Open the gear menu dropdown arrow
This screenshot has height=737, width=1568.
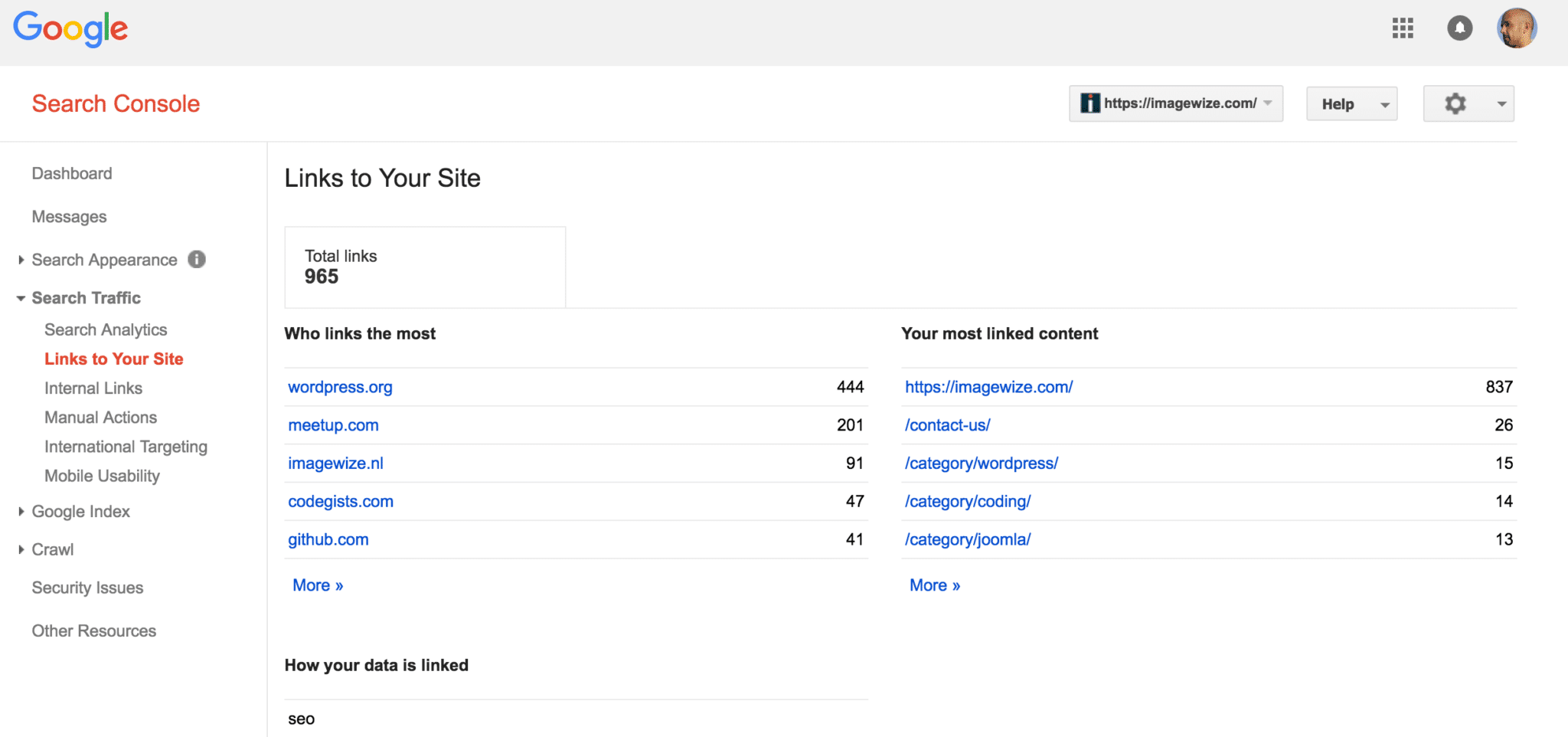point(1501,104)
